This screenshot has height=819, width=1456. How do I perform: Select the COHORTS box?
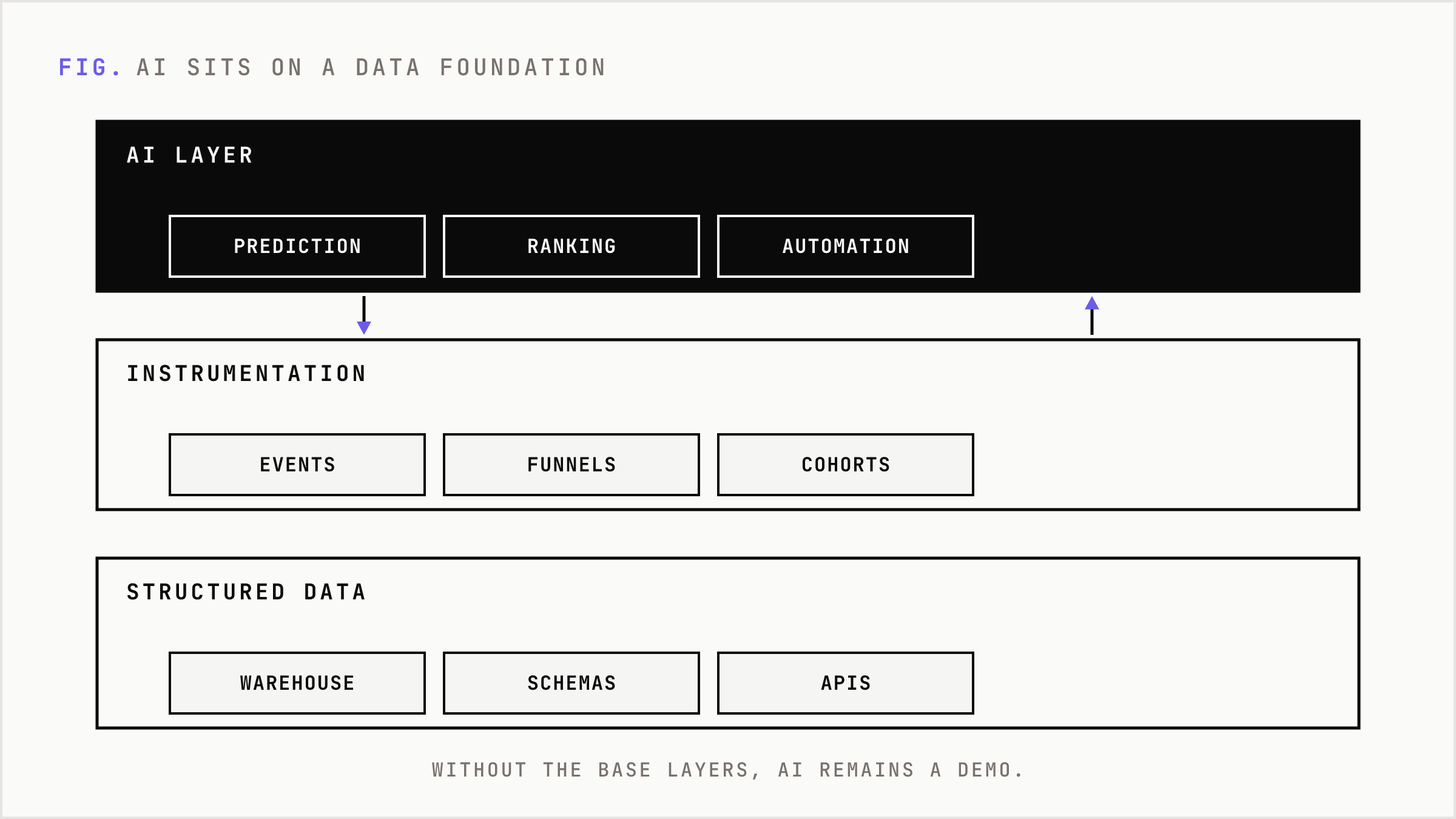click(x=846, y=465)
